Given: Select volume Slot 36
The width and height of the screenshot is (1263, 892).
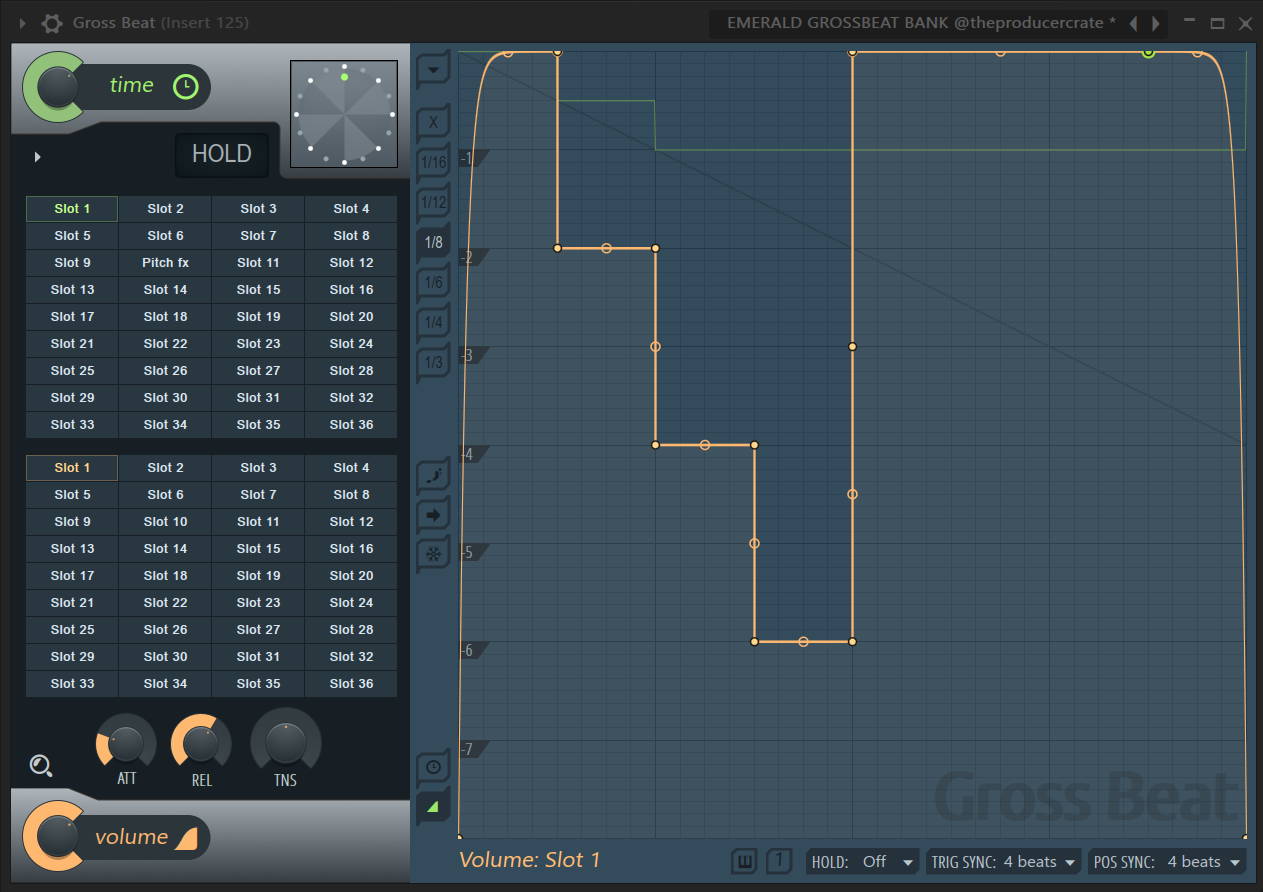Looking at the screenshot, I should point(351,684).
